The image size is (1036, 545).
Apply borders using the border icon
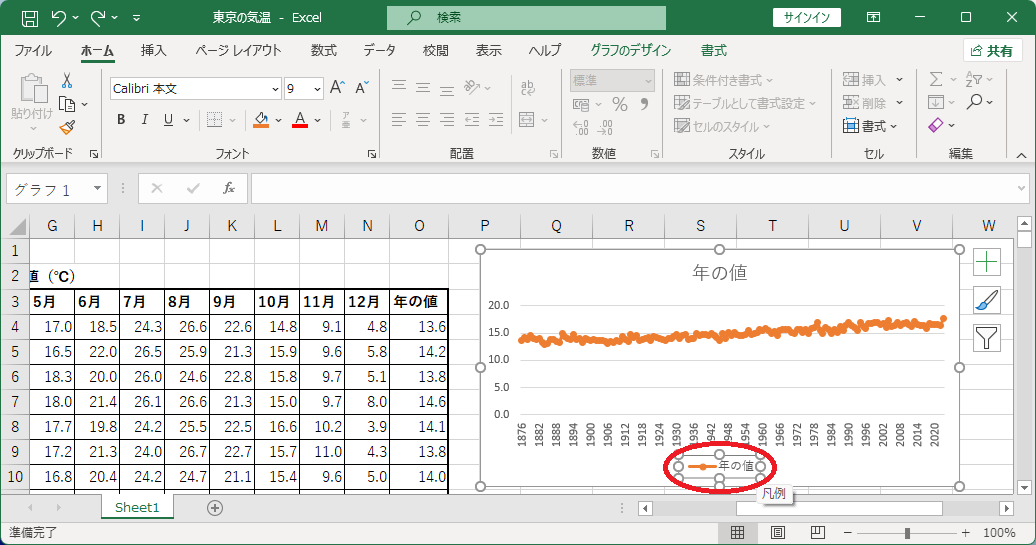(214, 120)
